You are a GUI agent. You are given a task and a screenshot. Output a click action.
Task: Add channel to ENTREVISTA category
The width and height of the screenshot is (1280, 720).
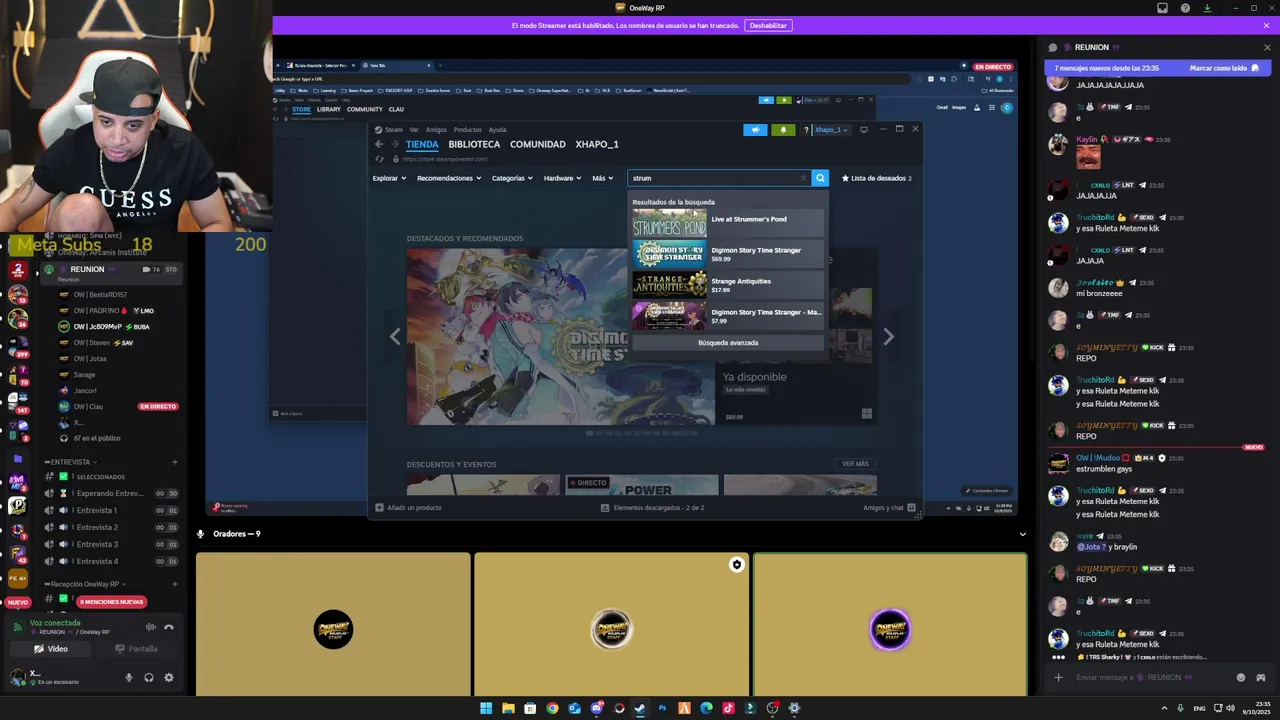[174, 462]
